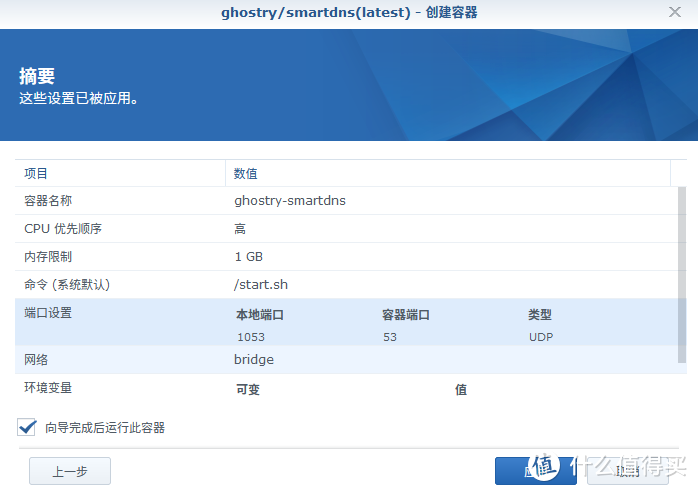The image size is (698, 492).
Task: Go back with the 上一步 button
Action: pos(70,471)
